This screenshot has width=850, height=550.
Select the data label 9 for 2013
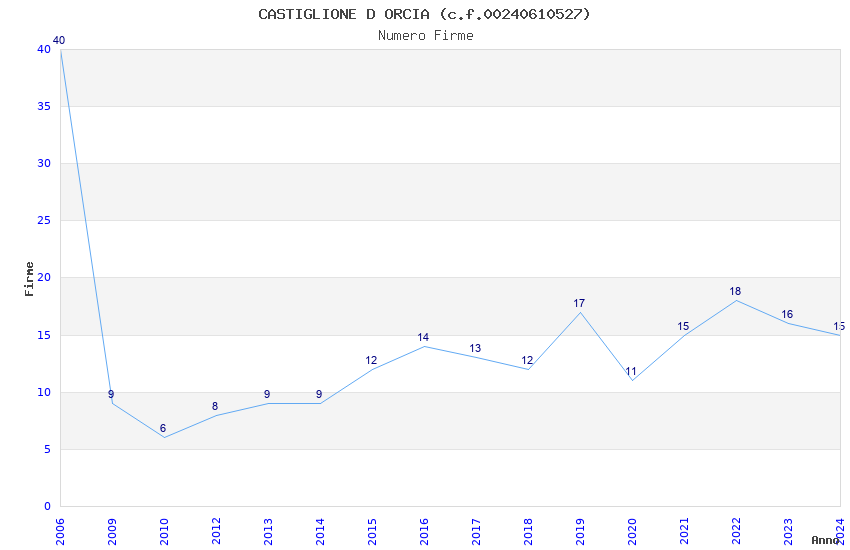(267, 394)
